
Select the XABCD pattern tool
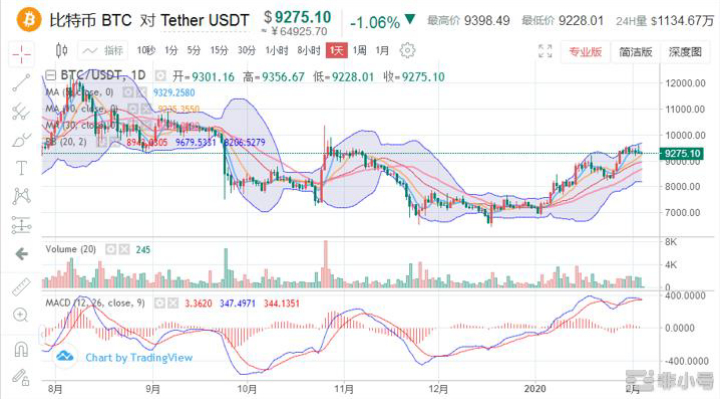tap(21, 196)
